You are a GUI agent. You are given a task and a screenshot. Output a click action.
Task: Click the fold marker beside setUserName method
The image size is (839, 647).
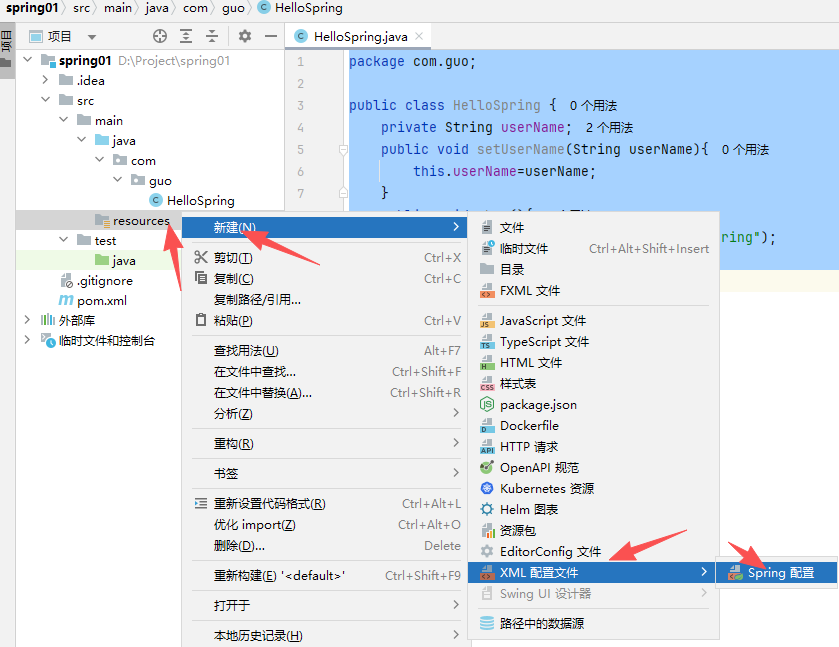click(x=342, y=150)
